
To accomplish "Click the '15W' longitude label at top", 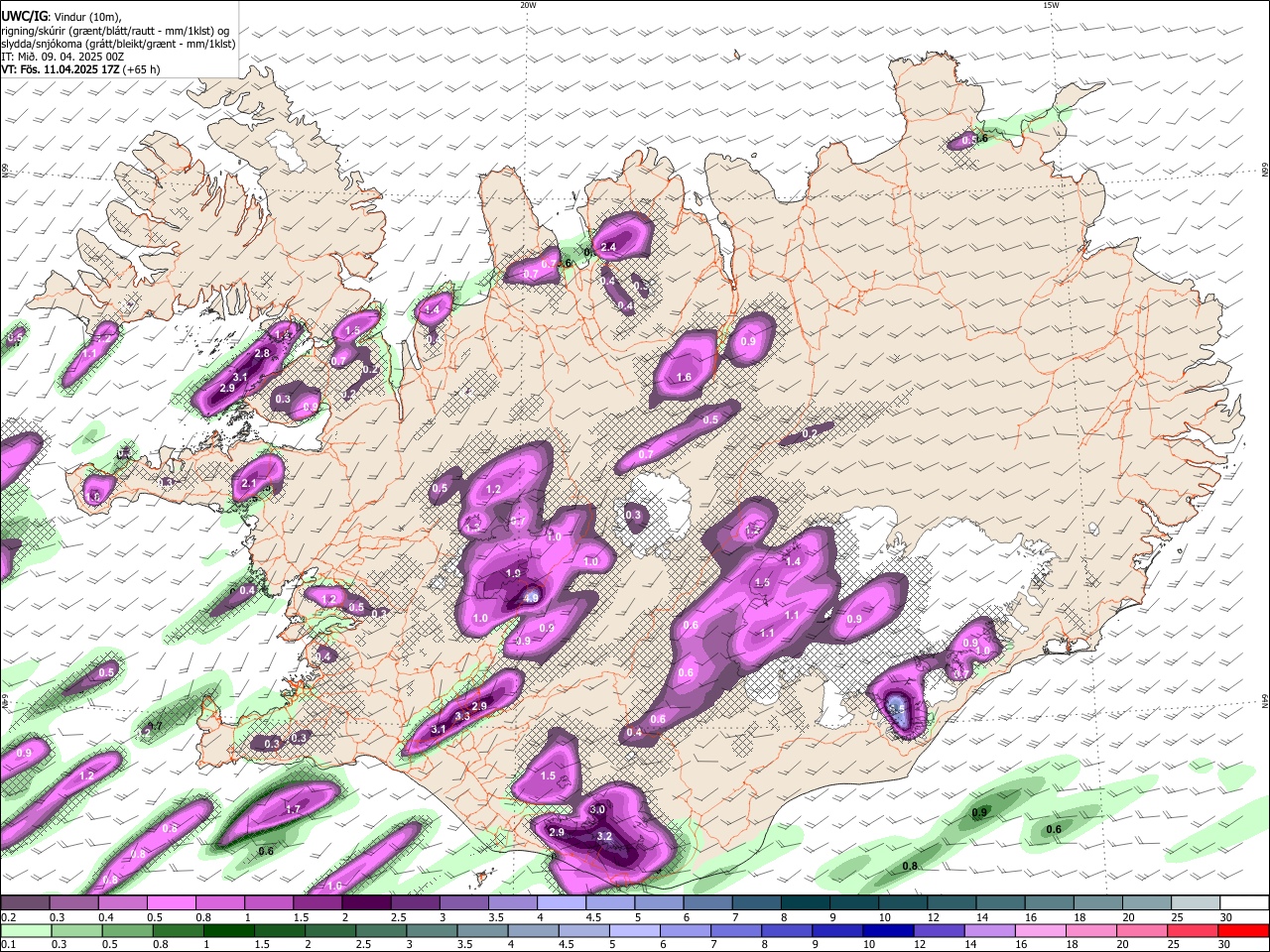I will click(x=1051, y=5).
